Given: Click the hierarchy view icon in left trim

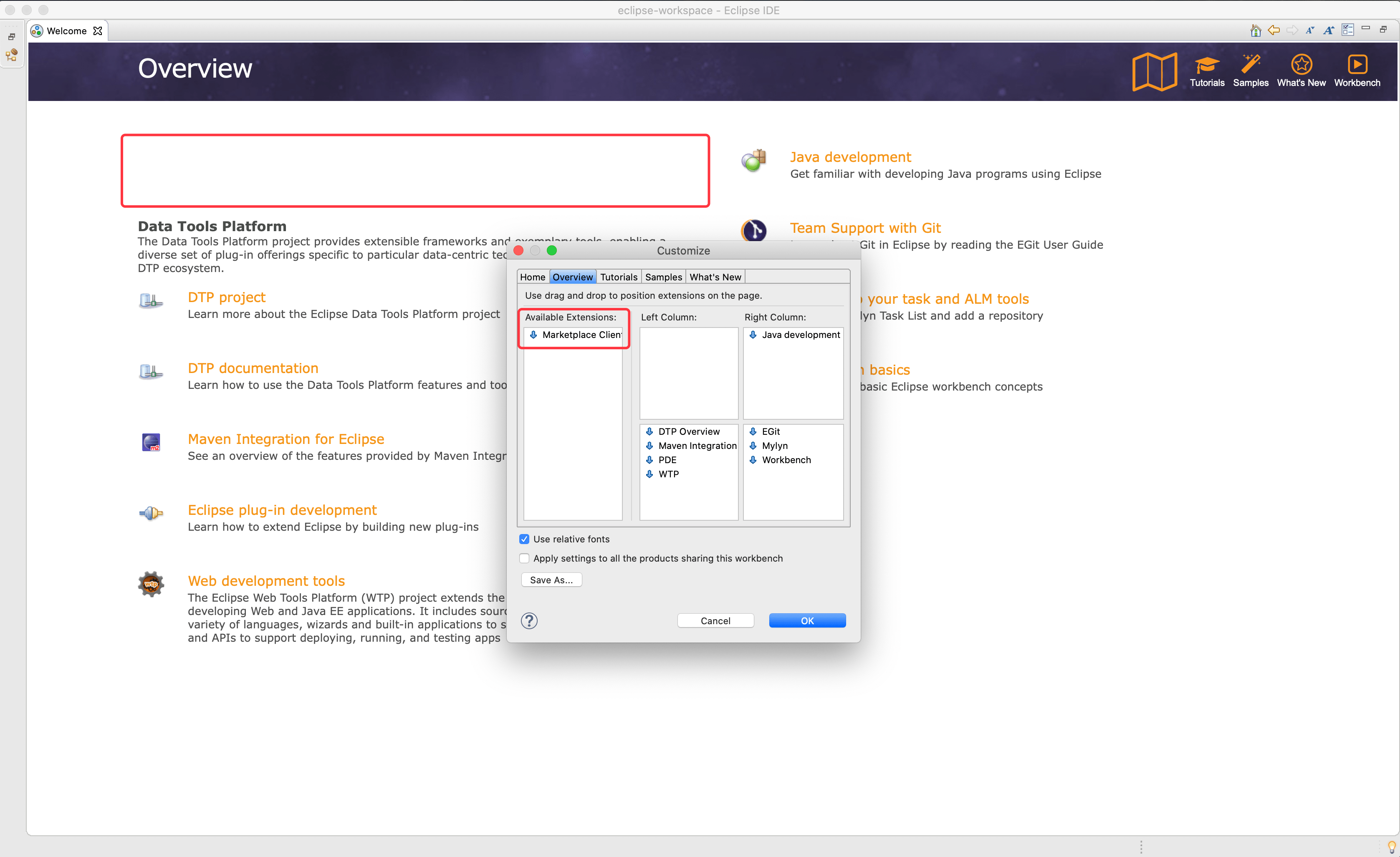Looking at the screenshot, I should (x=12, y=55).
